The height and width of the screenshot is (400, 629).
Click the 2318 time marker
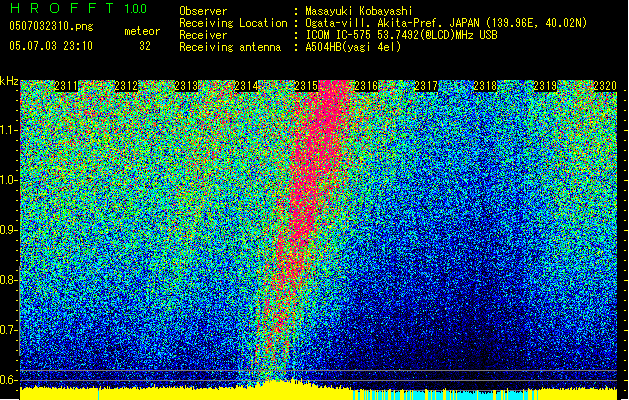click(x=485, y=86)
